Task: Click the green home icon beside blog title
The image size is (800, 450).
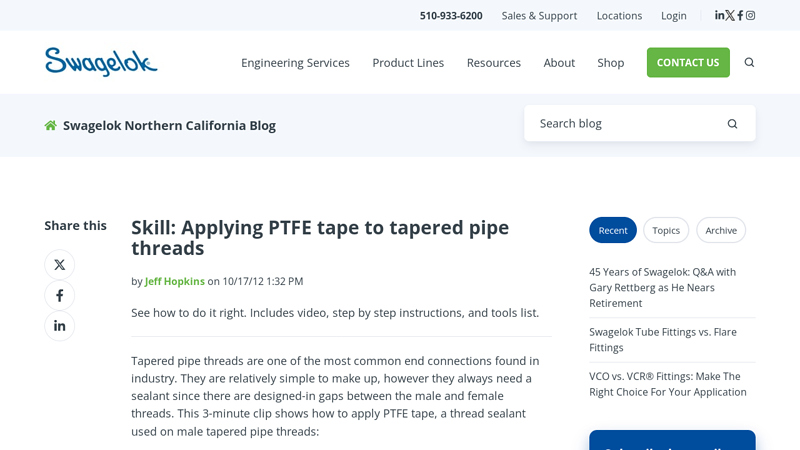Action: coord(51,125)
